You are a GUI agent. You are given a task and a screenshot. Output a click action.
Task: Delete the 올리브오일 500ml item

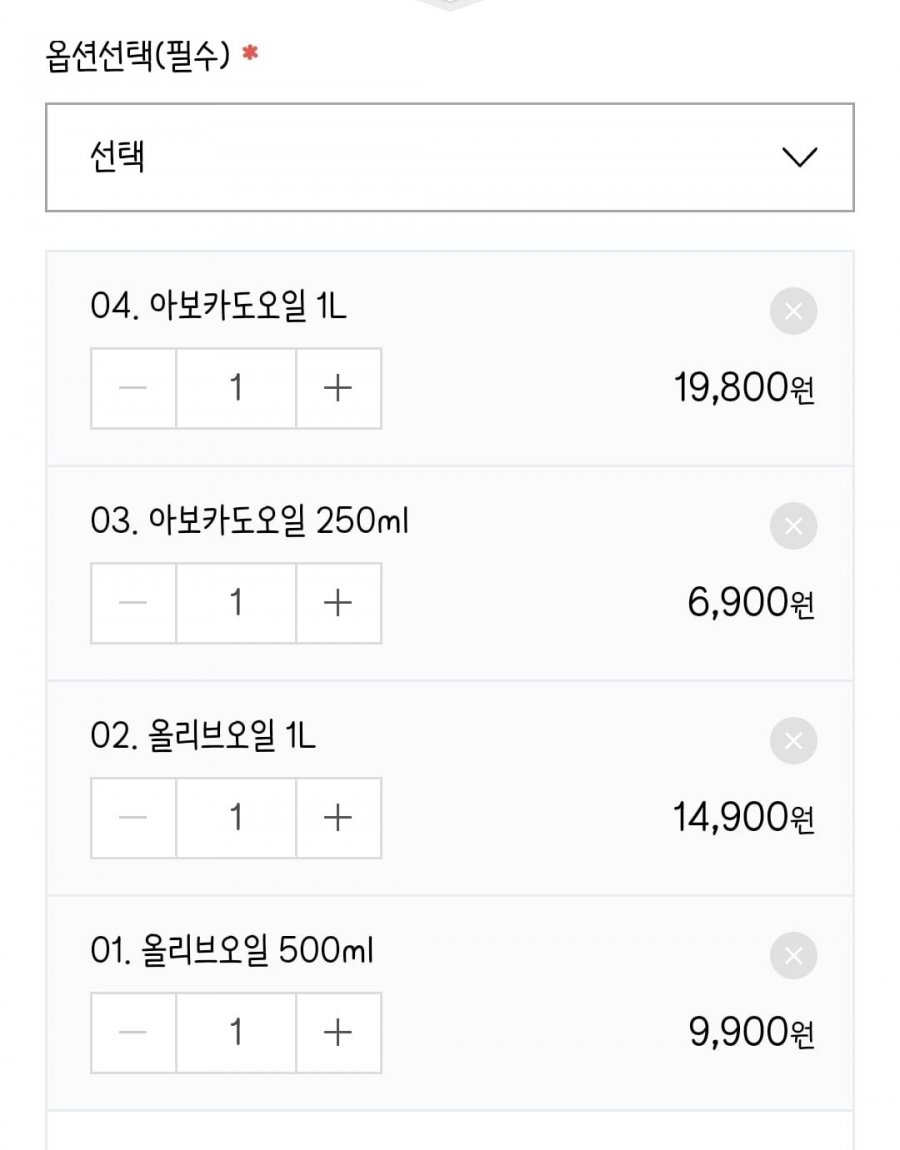click(x=793, y=956)
